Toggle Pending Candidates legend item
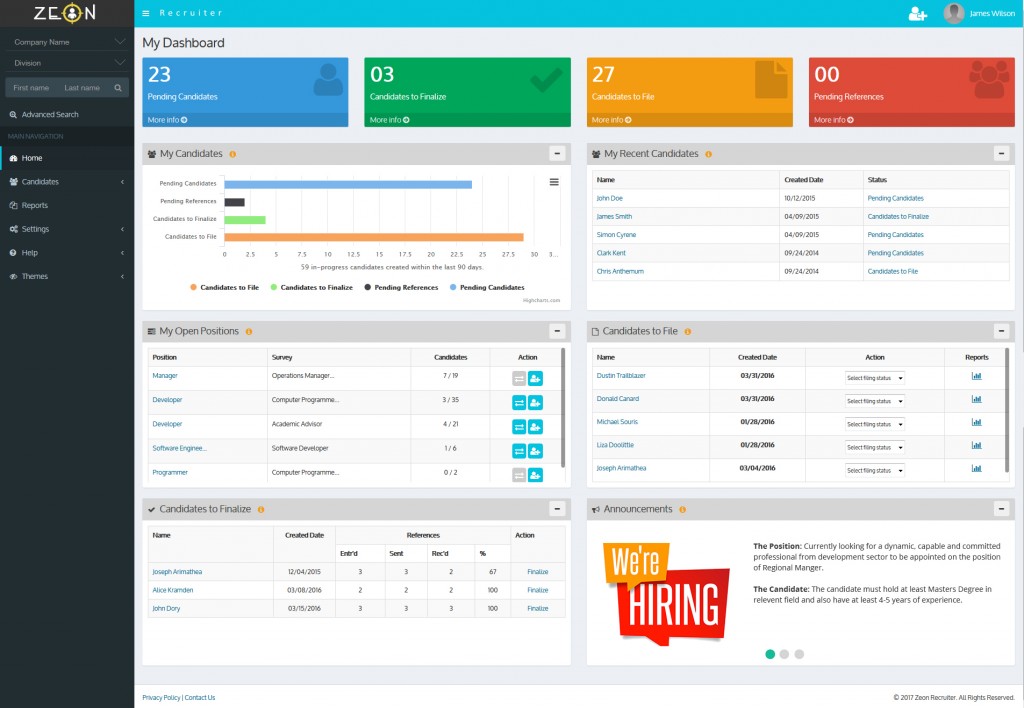 click(x=487, y=287)
